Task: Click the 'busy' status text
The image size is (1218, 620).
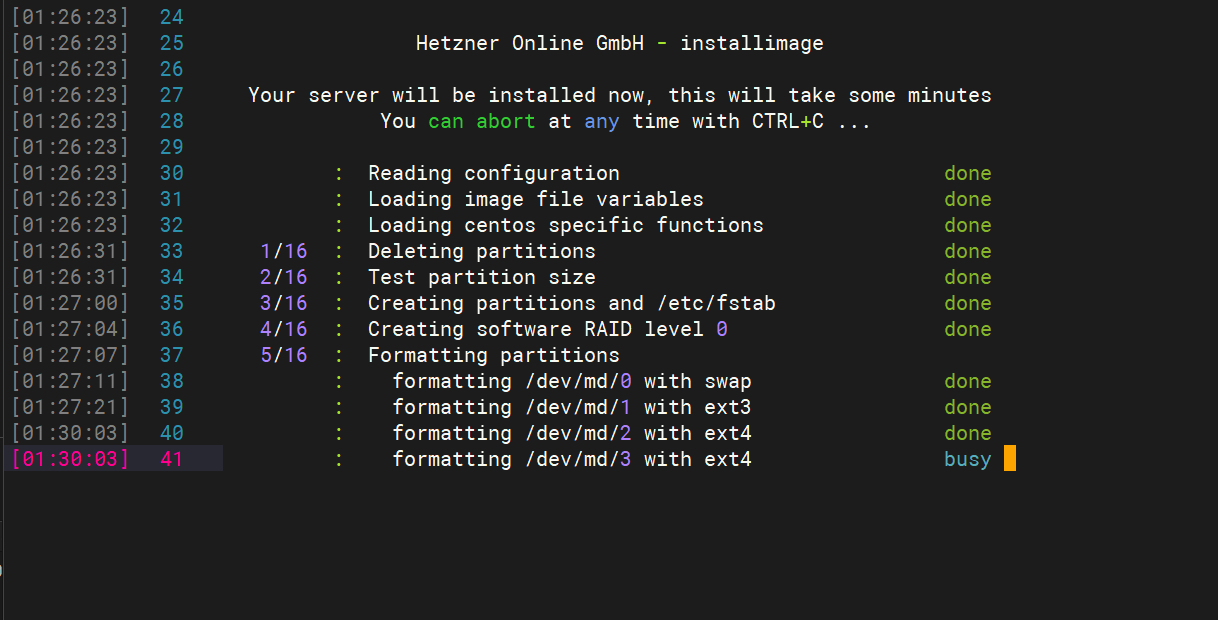Action: pyautogui.click(x=968, y=459)
